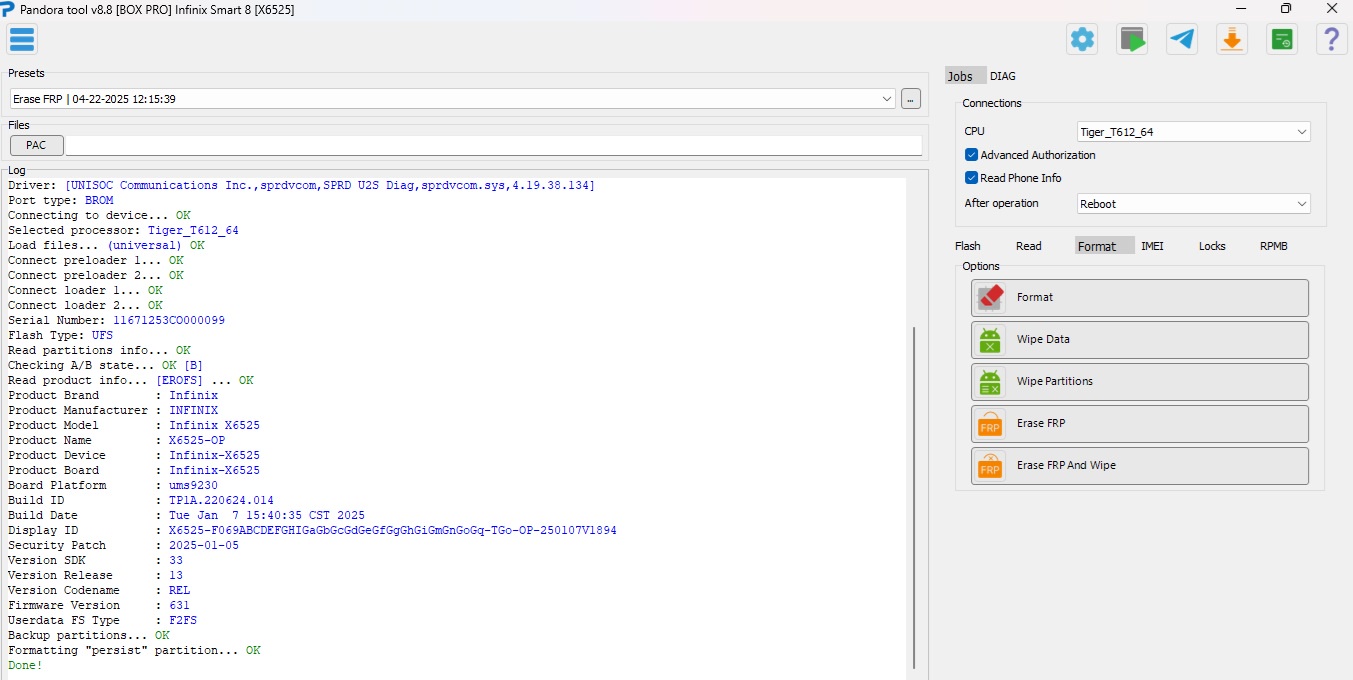Click the Erase FRP button
The image size is (1353, 680).
click(1139, 424)
